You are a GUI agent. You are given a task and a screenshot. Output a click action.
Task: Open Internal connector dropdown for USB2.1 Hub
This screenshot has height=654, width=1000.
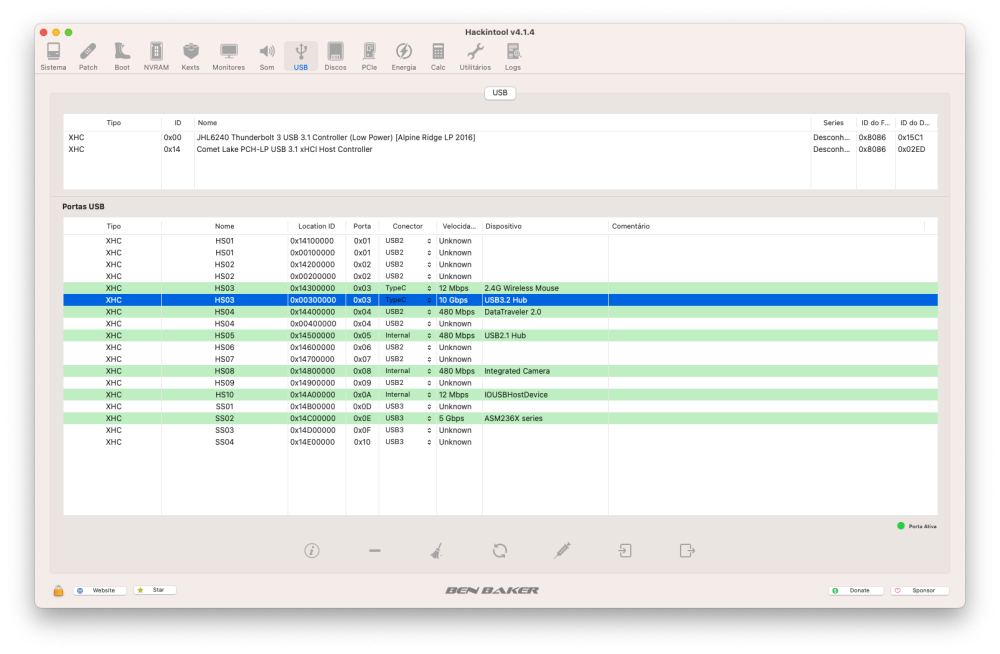408,336
